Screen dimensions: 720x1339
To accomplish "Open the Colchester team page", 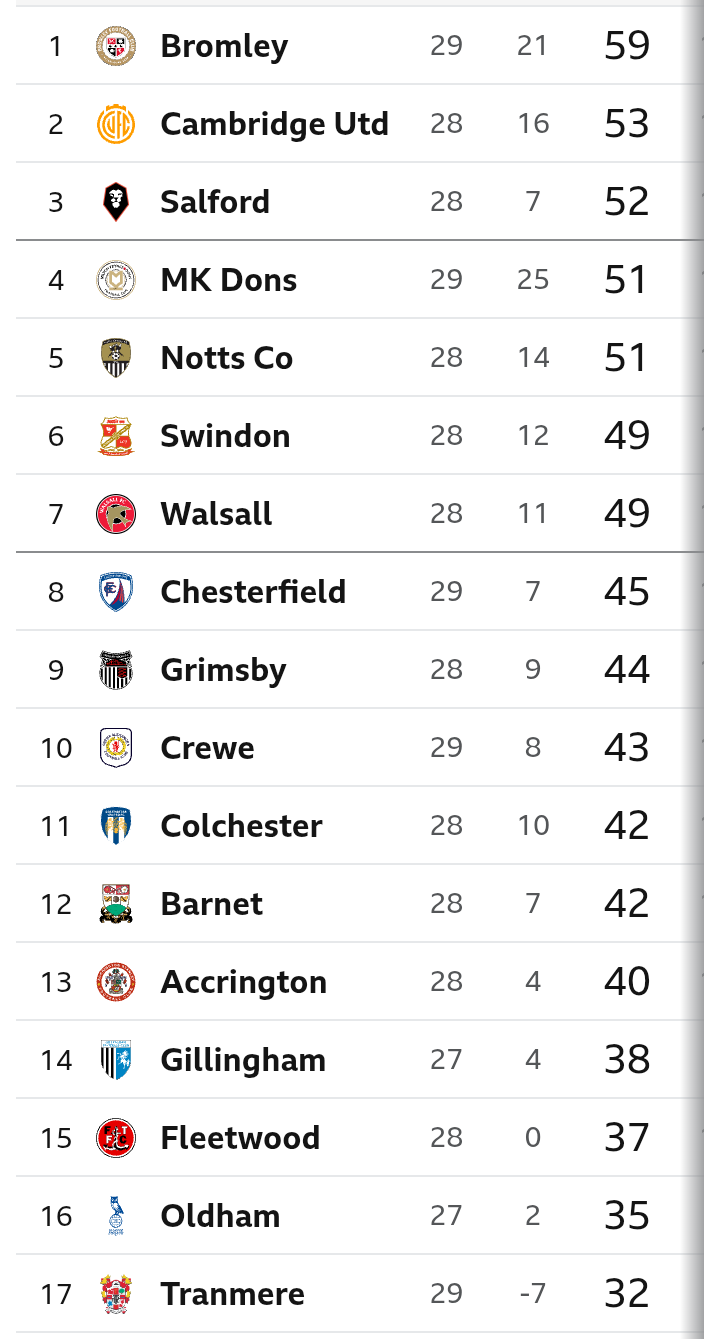I will tap(241, 826).
